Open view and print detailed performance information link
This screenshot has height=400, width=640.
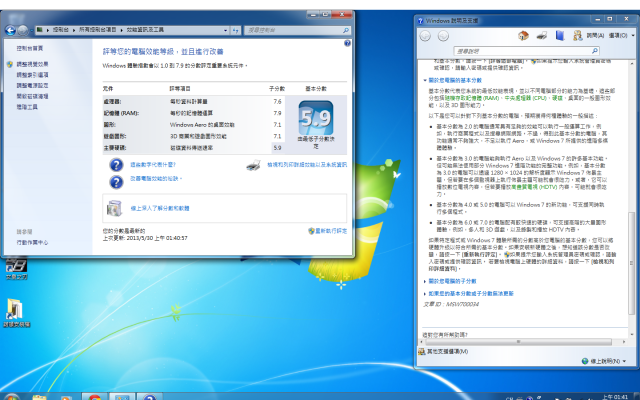[x=307, y=164]
